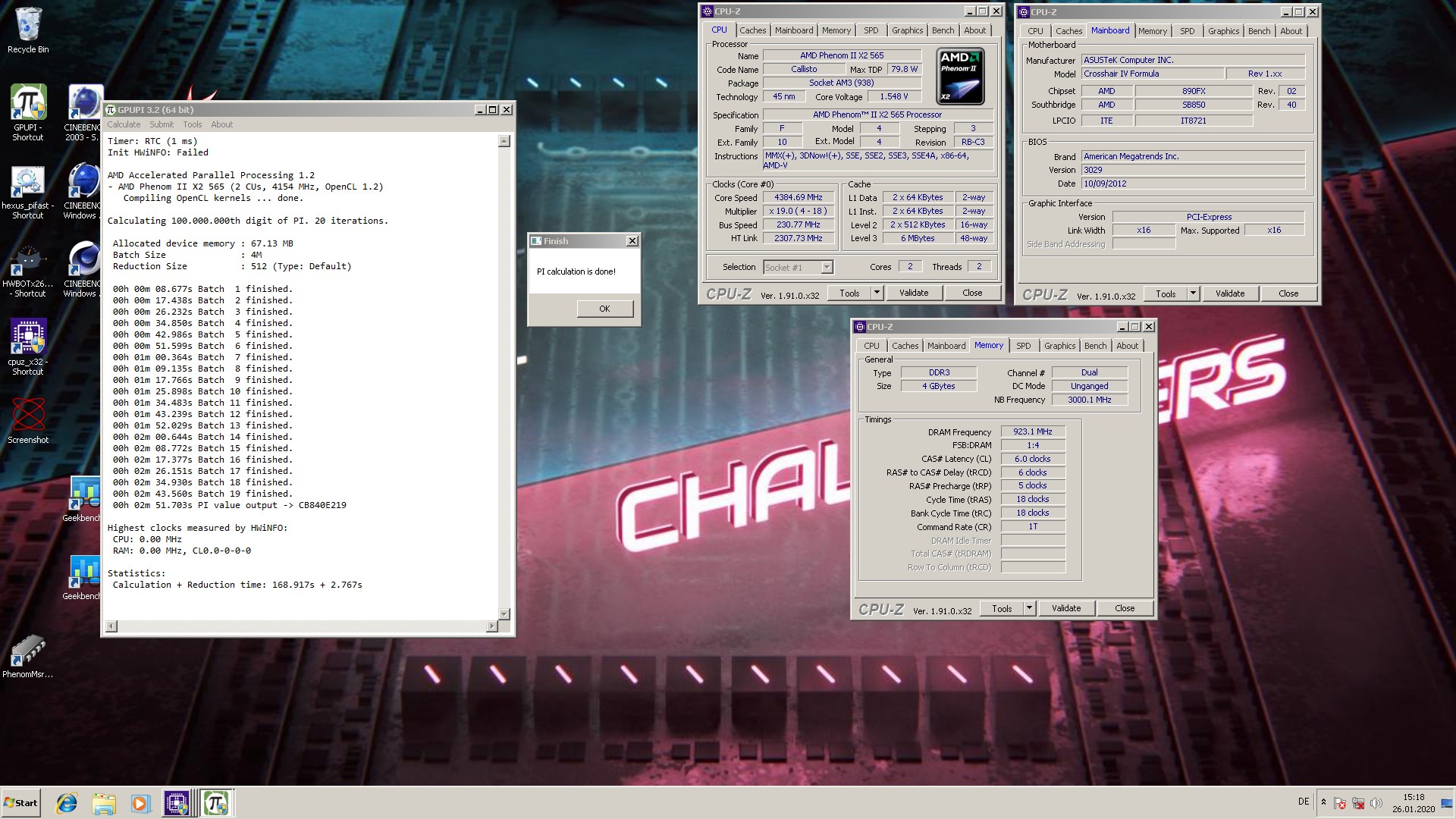The image size is (1456, 819).
Task: Click Validate in the CPU processor window
Action: point(914,293)
